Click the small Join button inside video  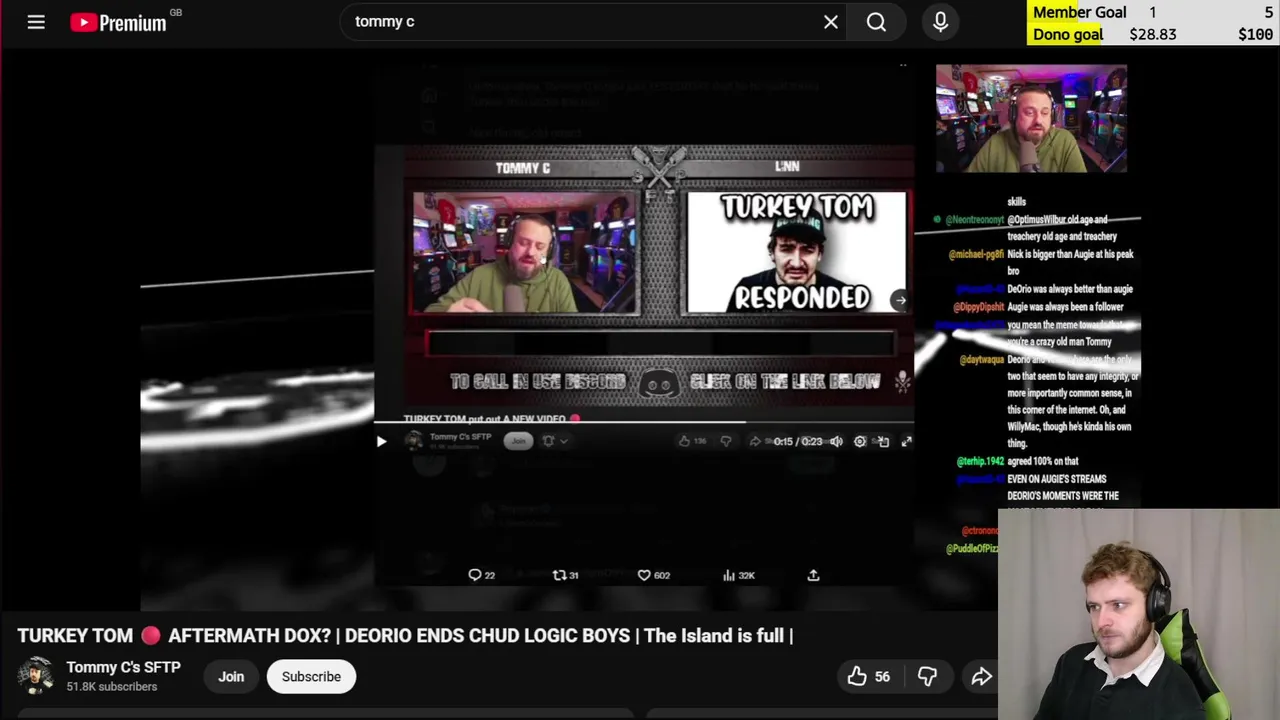click(x=518, y=440)
